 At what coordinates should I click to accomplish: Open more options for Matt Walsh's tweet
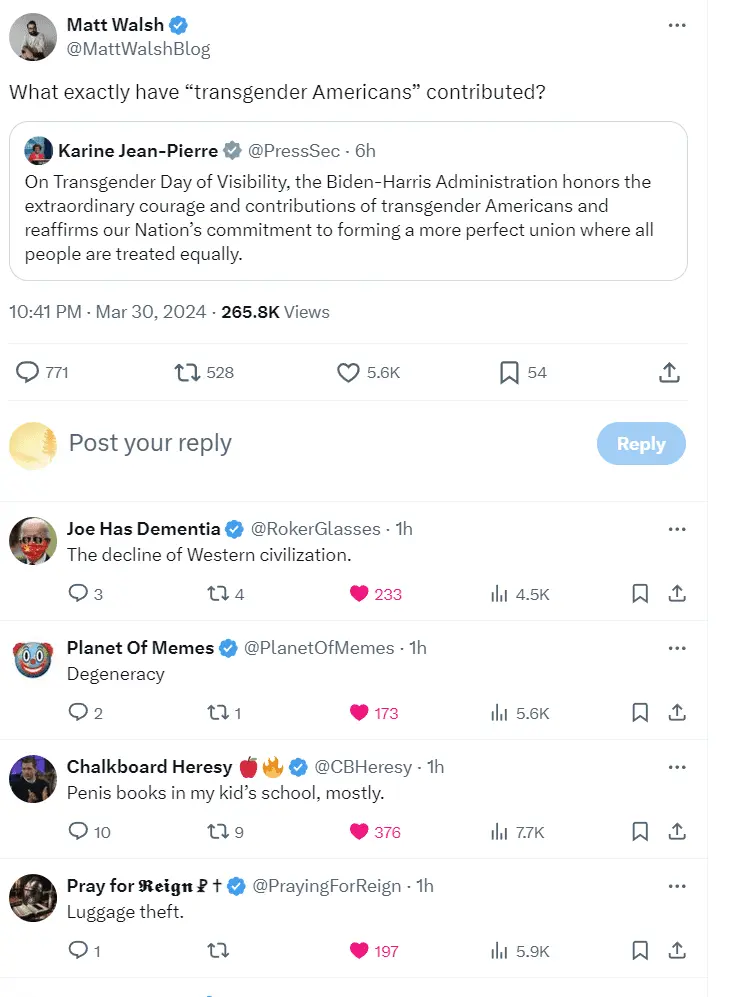pyautogui.click(x=677, y=25)
